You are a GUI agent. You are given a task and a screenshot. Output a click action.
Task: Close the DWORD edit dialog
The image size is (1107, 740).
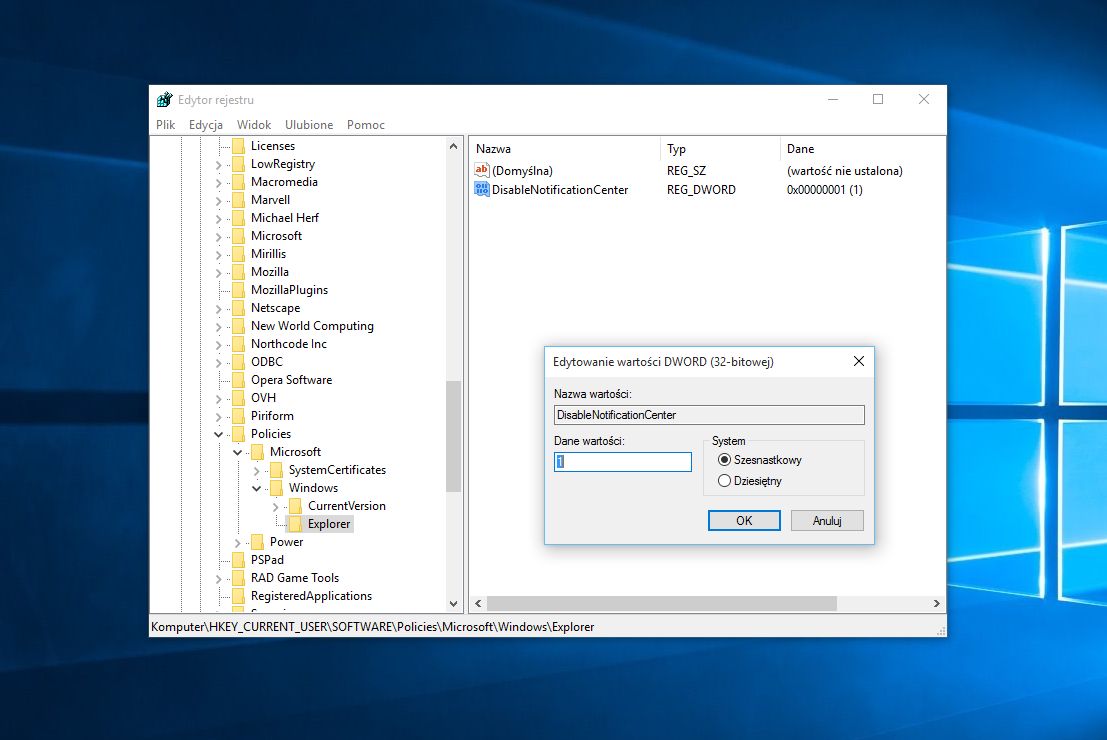(x=859, y=361)
